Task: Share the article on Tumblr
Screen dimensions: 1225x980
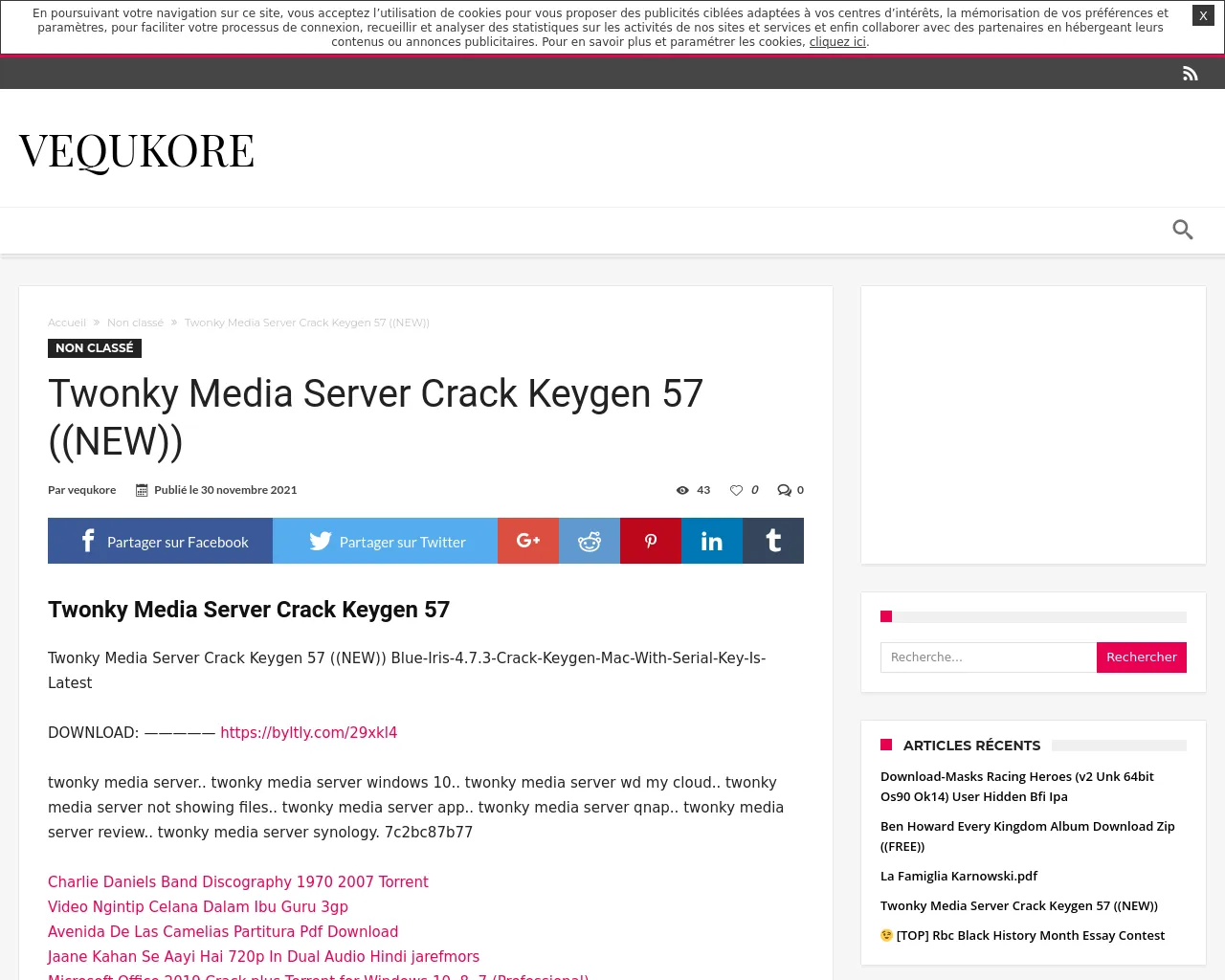Action: (773, 541)
